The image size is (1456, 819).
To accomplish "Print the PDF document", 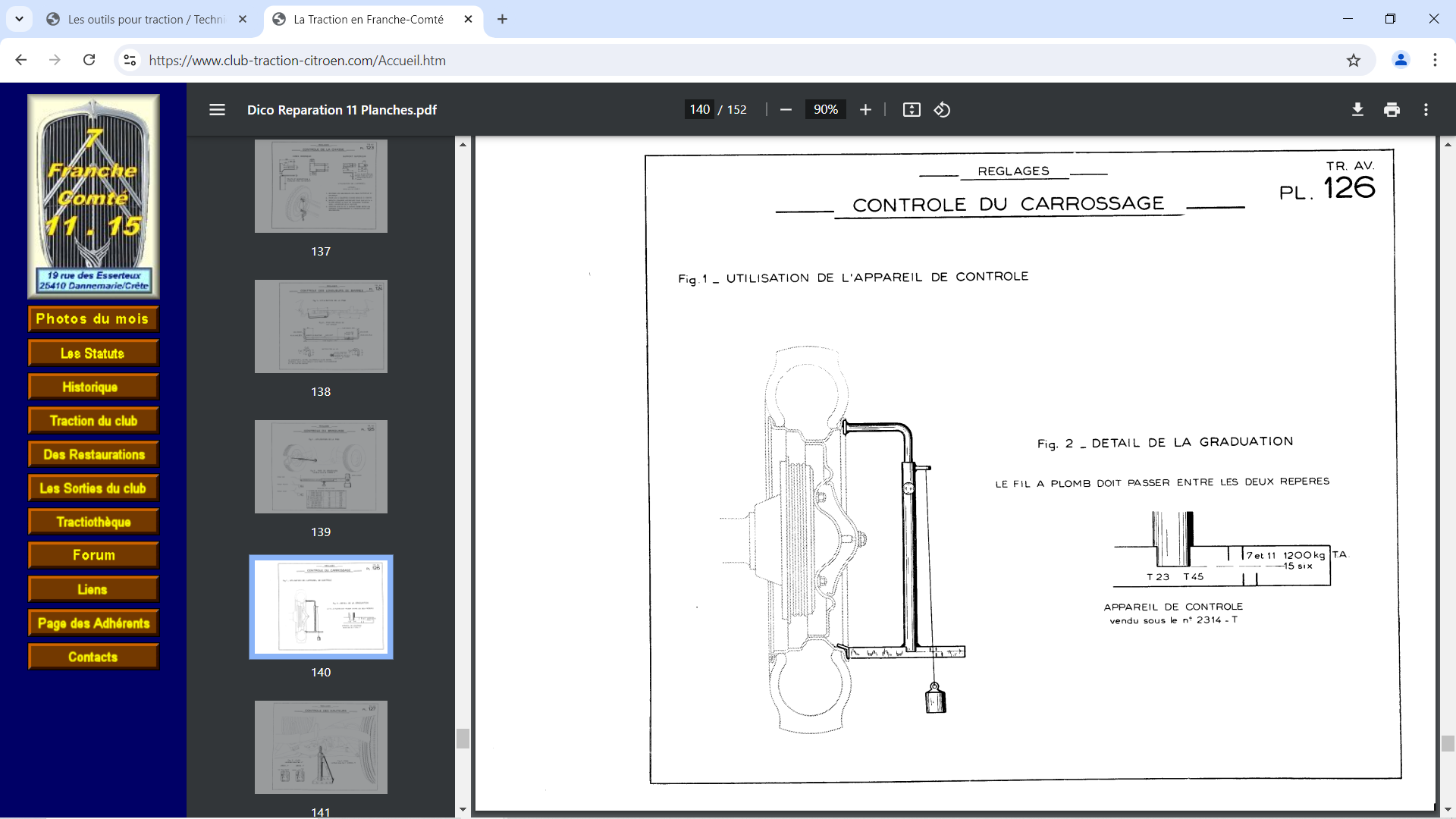I will [x=1392, y=110].
